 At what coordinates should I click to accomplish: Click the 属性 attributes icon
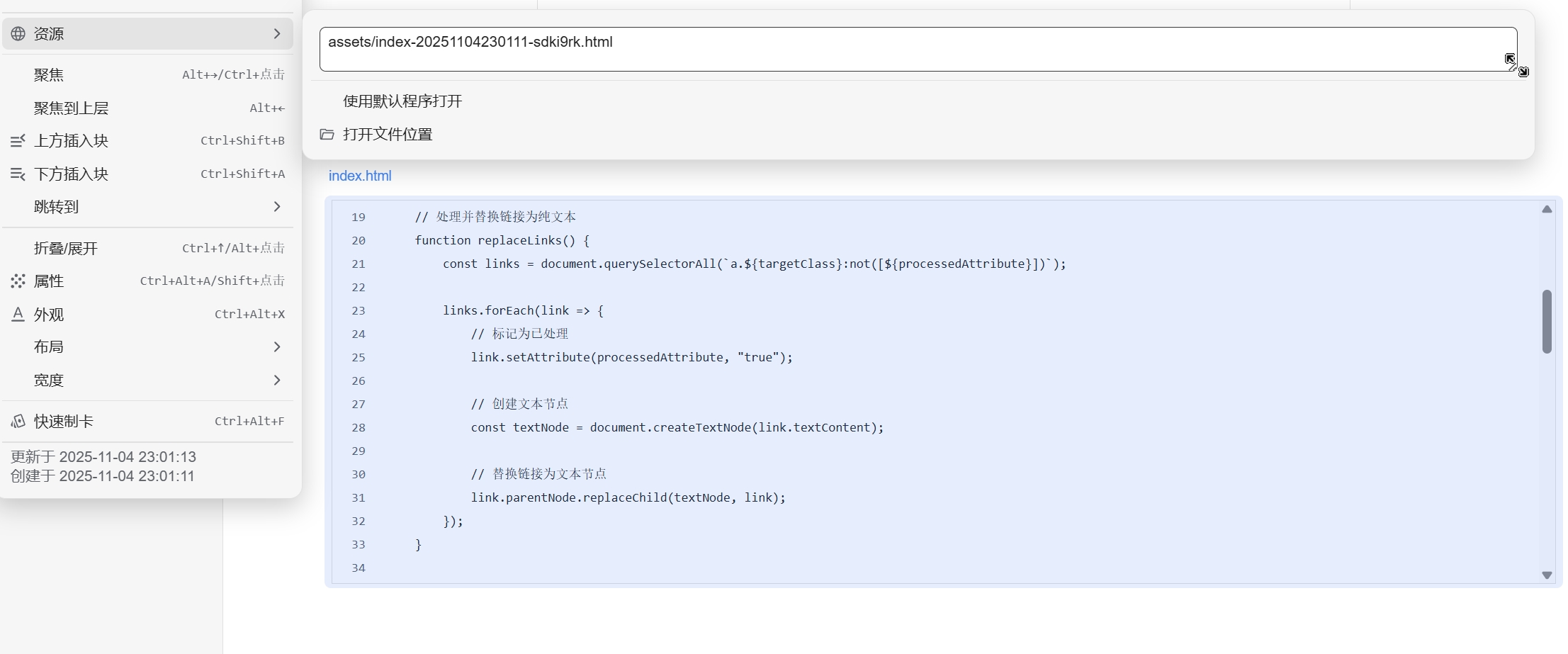(18, 281)
